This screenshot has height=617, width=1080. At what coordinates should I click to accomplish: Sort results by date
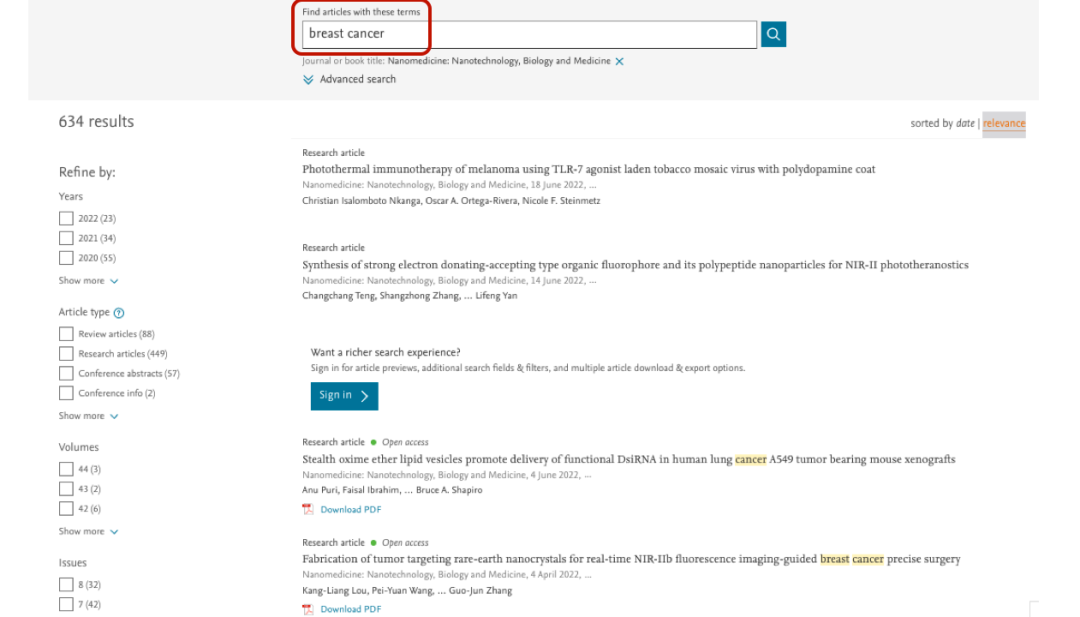tap(965, 123)
